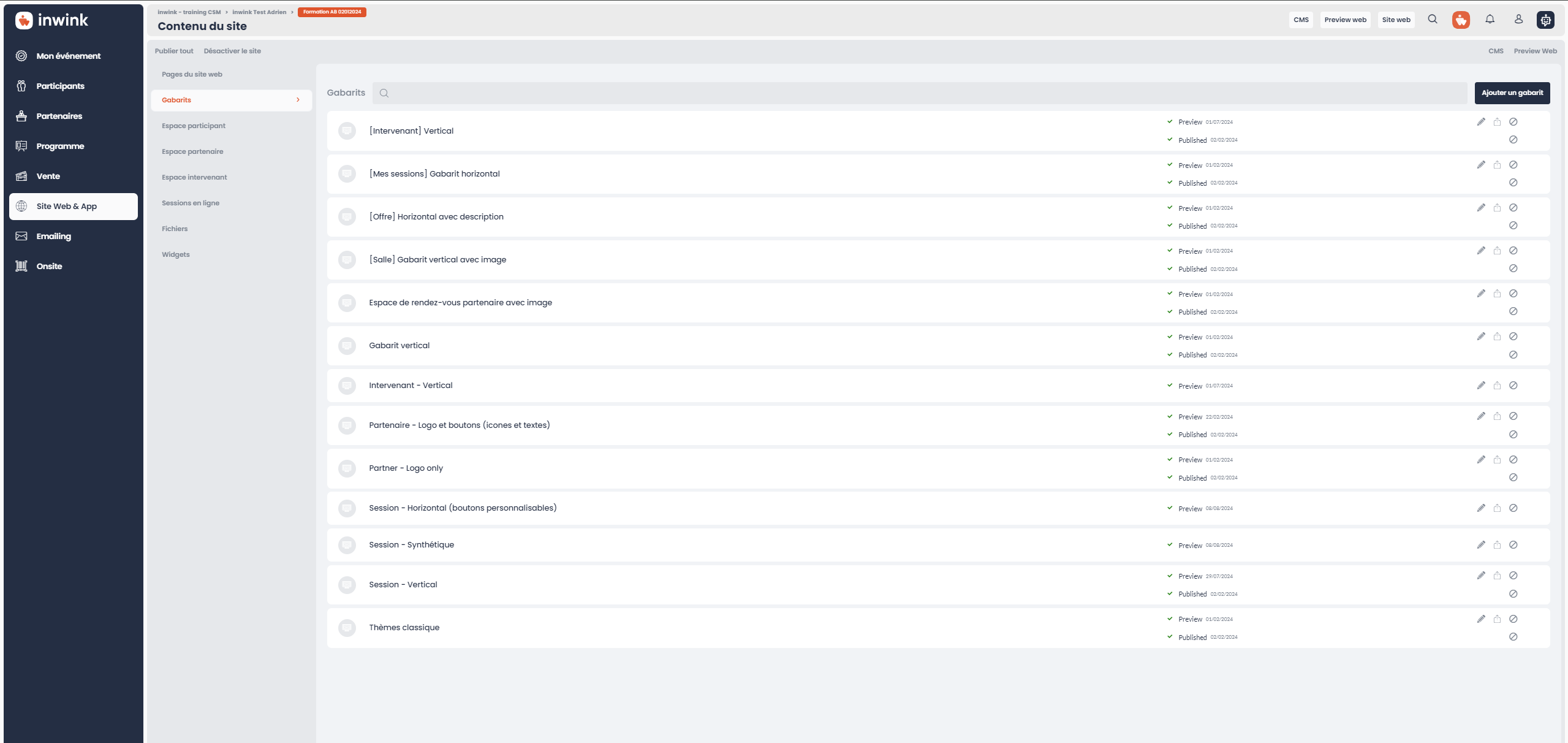This screenshot has width=1568, height=743.
Task: Click Preview web button in top header
Action: point(1346,20)
